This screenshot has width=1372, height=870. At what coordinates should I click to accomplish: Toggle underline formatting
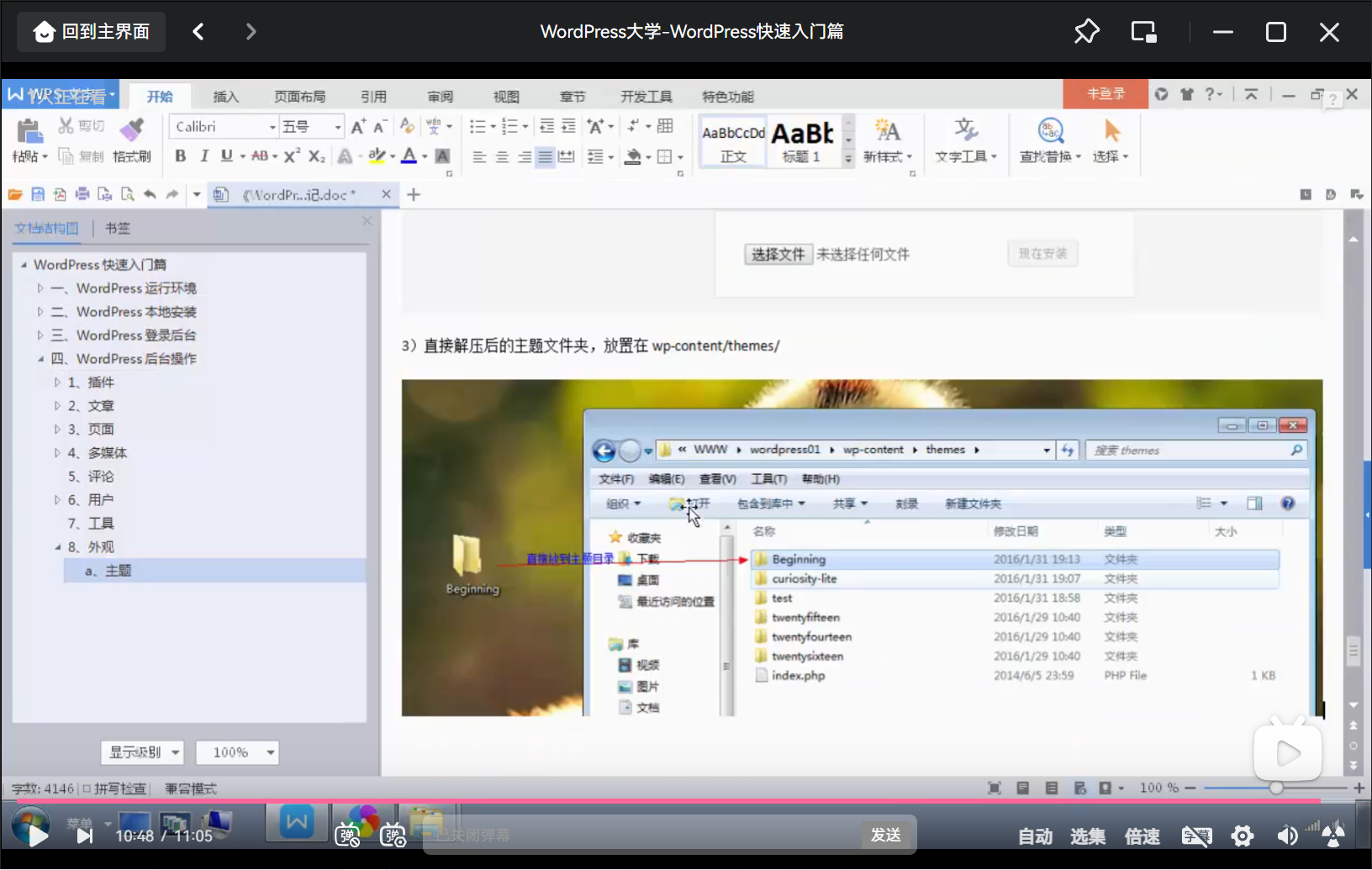[226, 156]
